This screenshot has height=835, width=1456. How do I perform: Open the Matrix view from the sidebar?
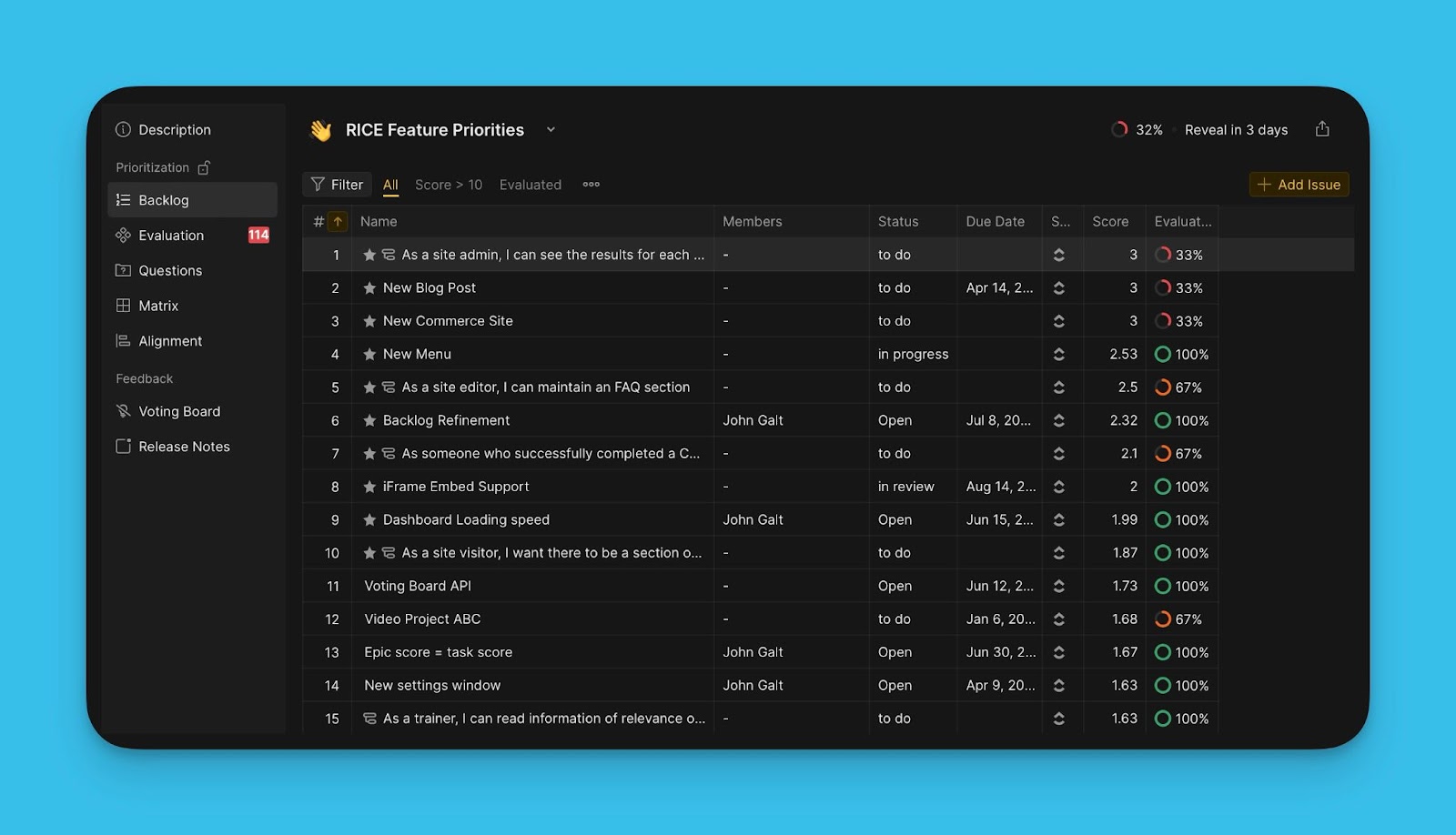coord(159,306)
